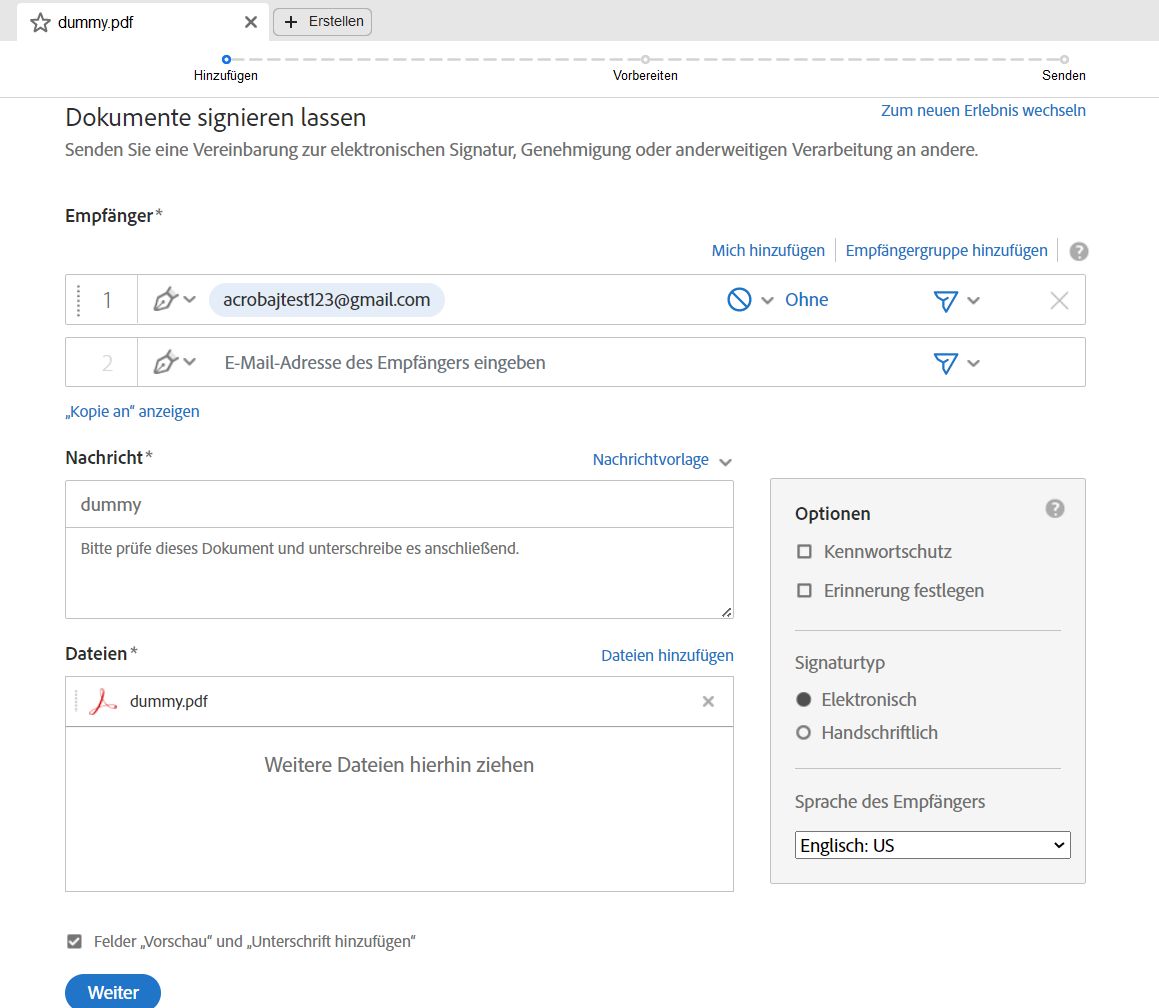This screenshot has height=1008, width=1159.
Task: Enable the Kennwortschutz checkbox
Action: (x=804, y=551)
